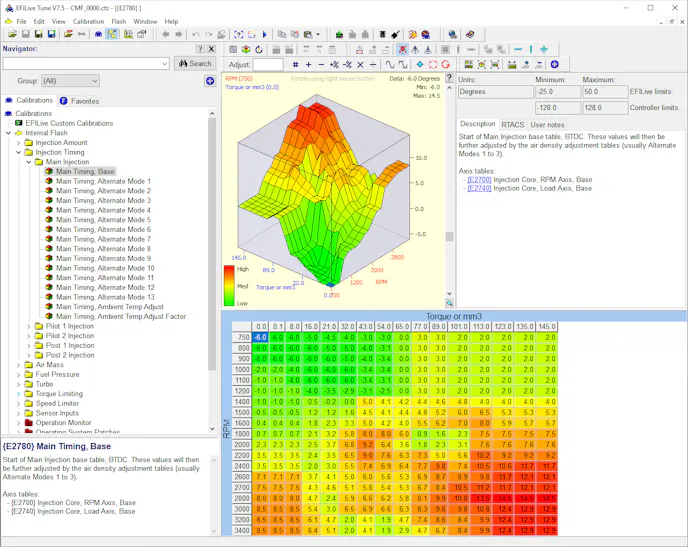
Task: Click the multiply adjust icon
Action: tap(360, 64)
